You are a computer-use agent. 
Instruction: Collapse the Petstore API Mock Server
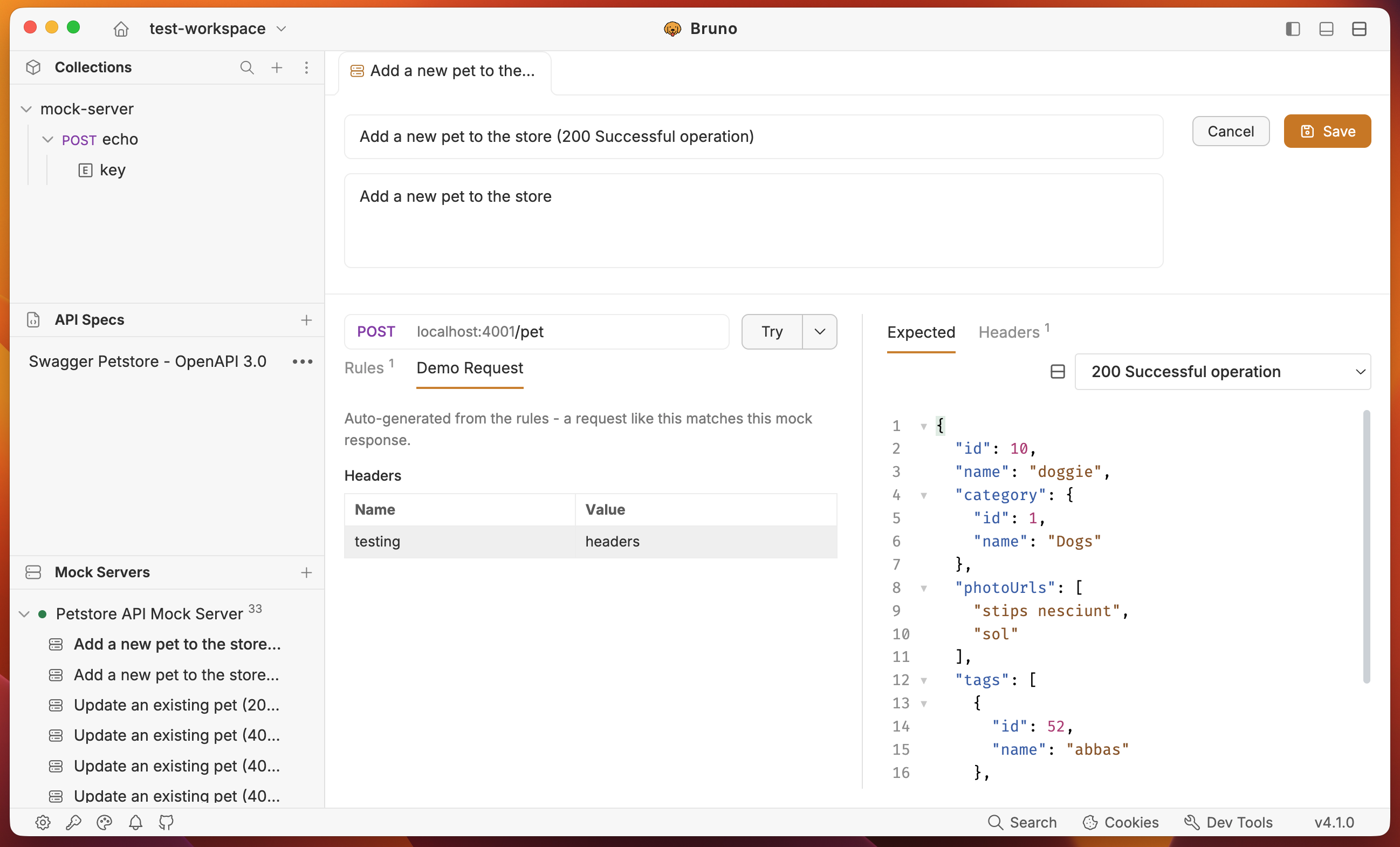pos(24,614)
